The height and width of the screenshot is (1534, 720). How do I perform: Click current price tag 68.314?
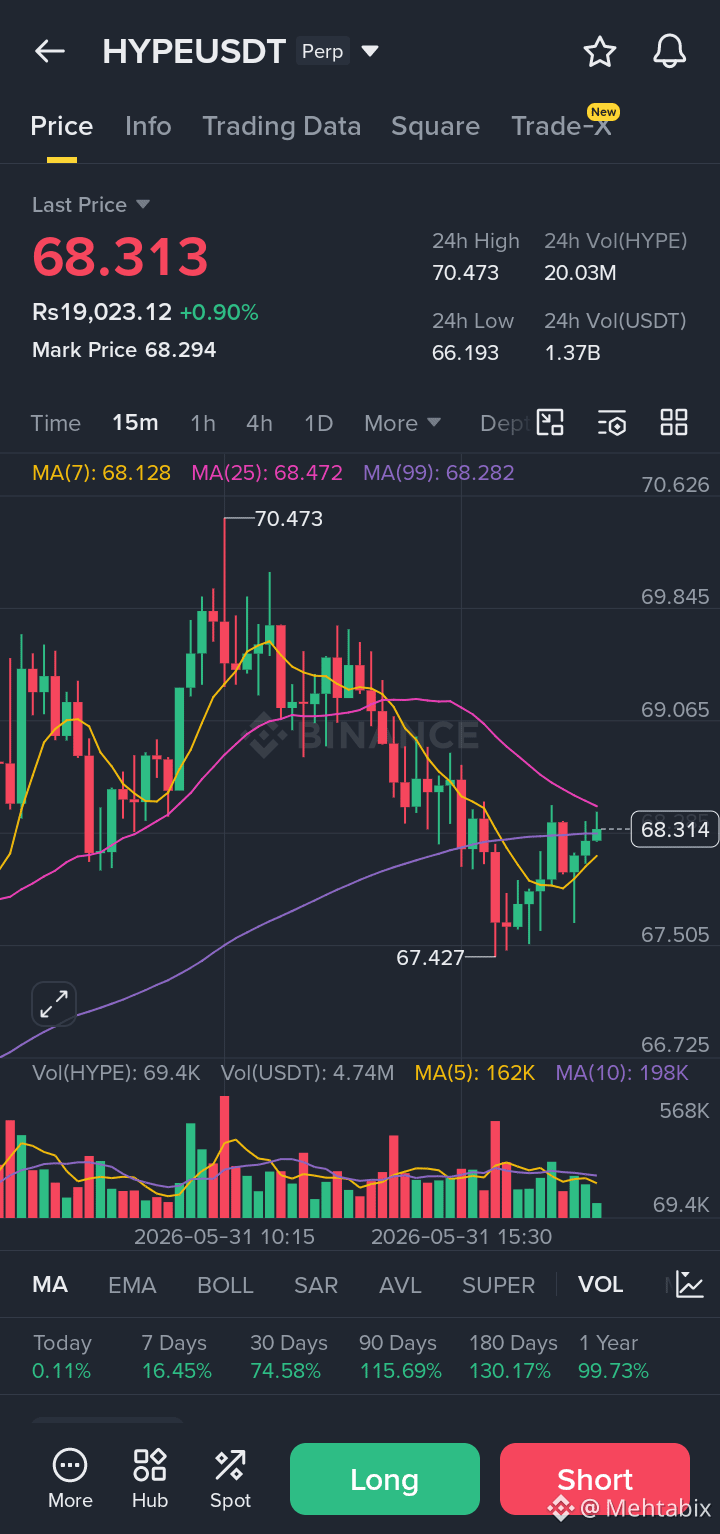(x=675, y=829)
